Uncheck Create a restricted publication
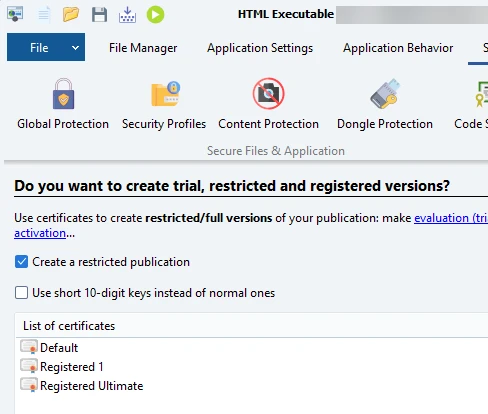This screenshot has height=414, width=488. tap(21, 262)
